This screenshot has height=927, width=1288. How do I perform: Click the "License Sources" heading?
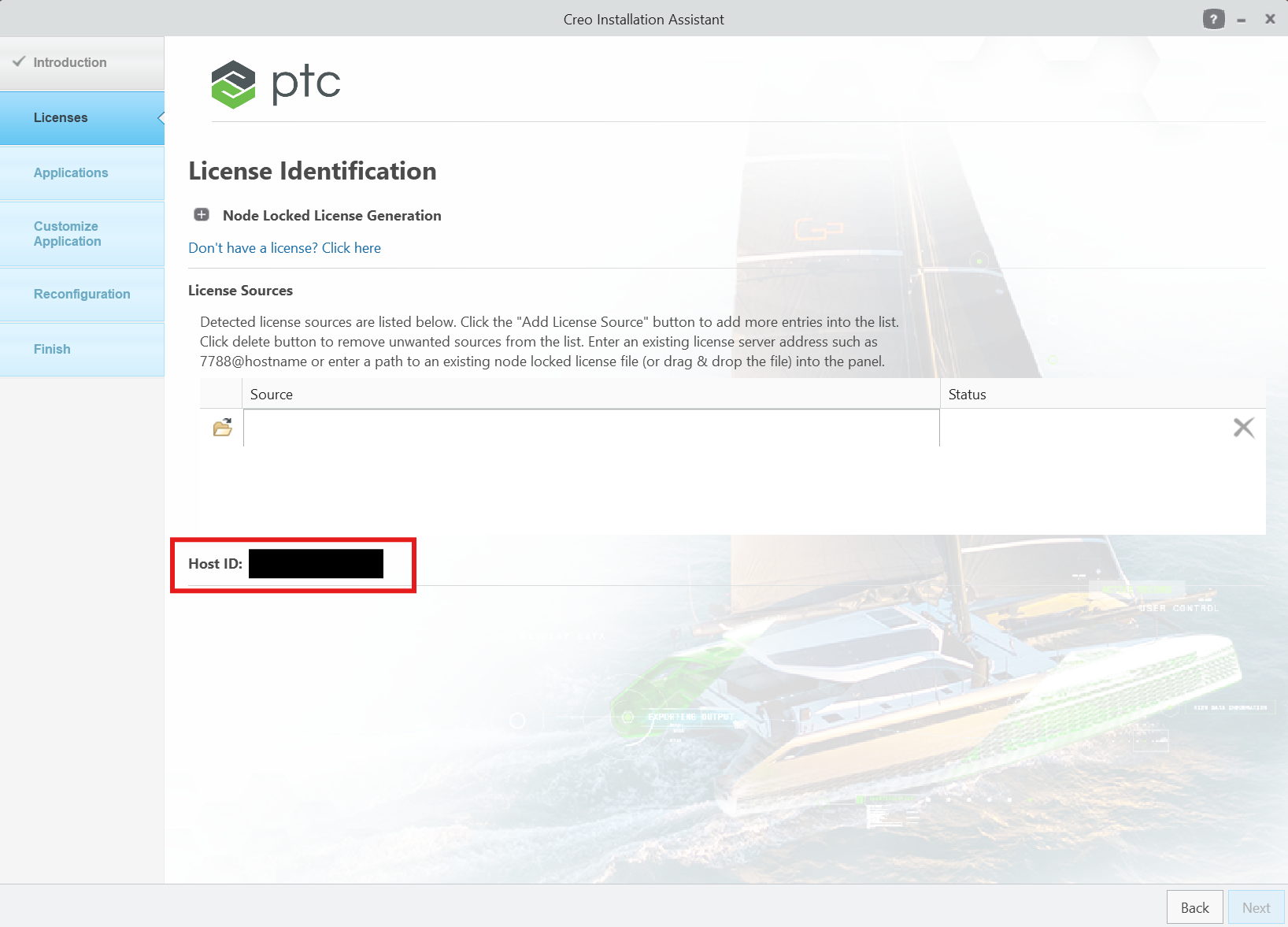click(x=240, y=291)
